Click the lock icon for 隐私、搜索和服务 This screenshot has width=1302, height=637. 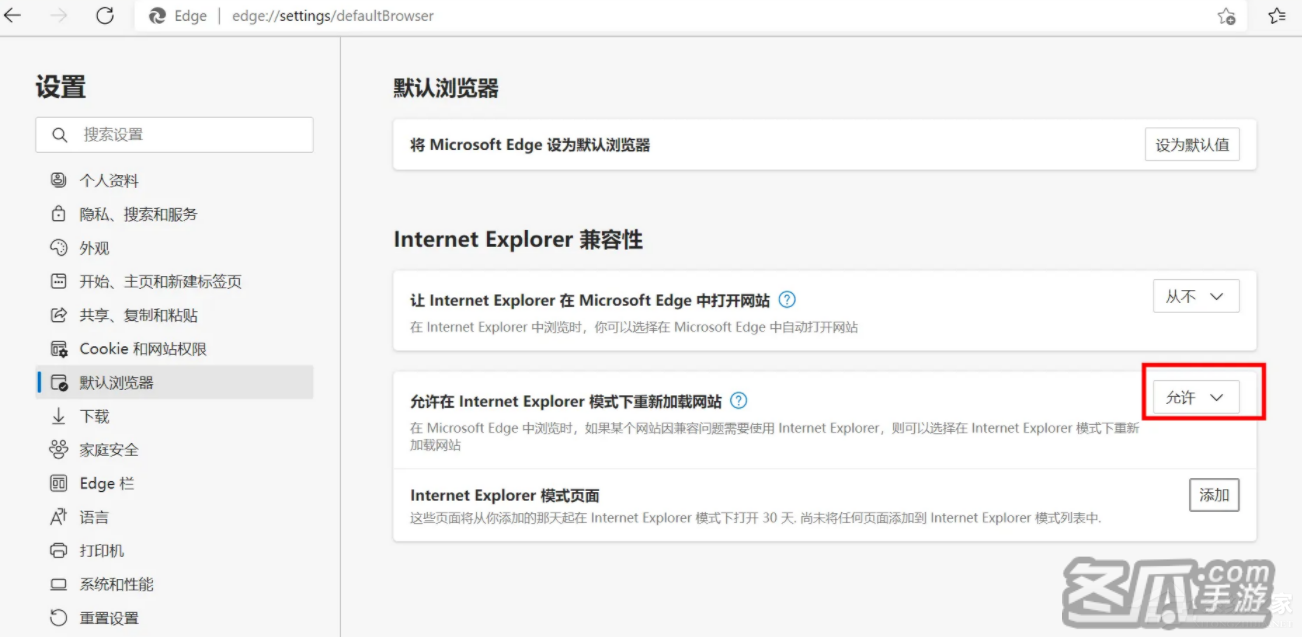point(58,214)
